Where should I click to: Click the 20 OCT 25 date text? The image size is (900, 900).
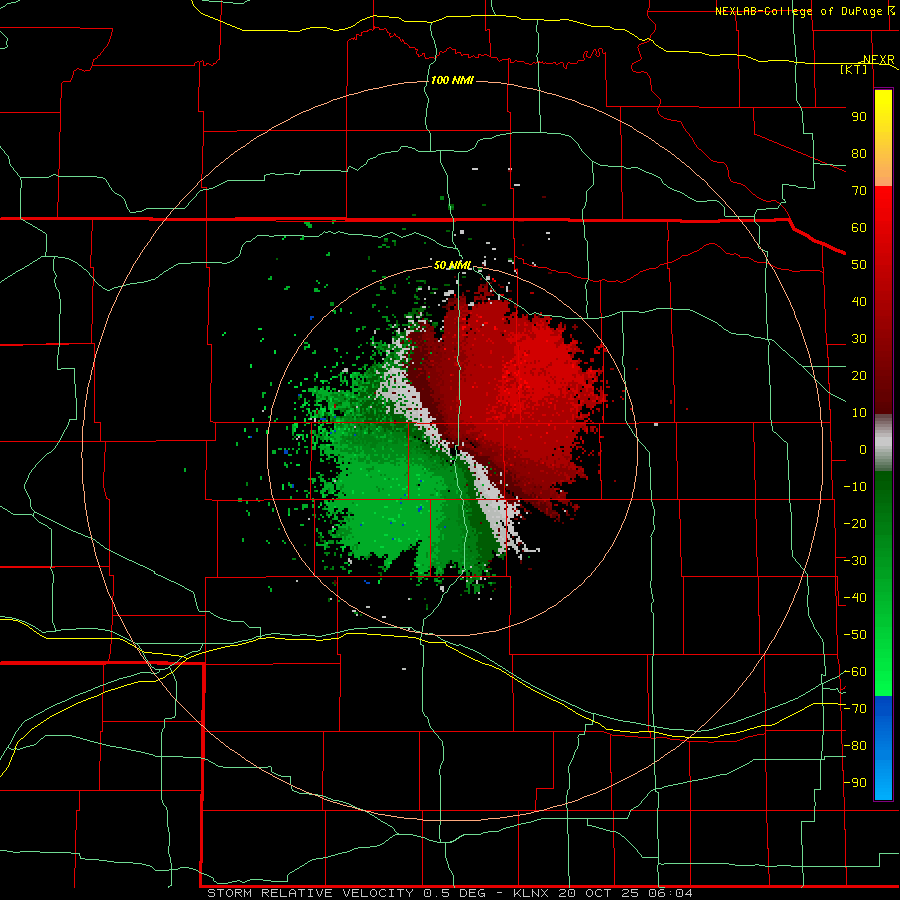(x=600, y=893)
